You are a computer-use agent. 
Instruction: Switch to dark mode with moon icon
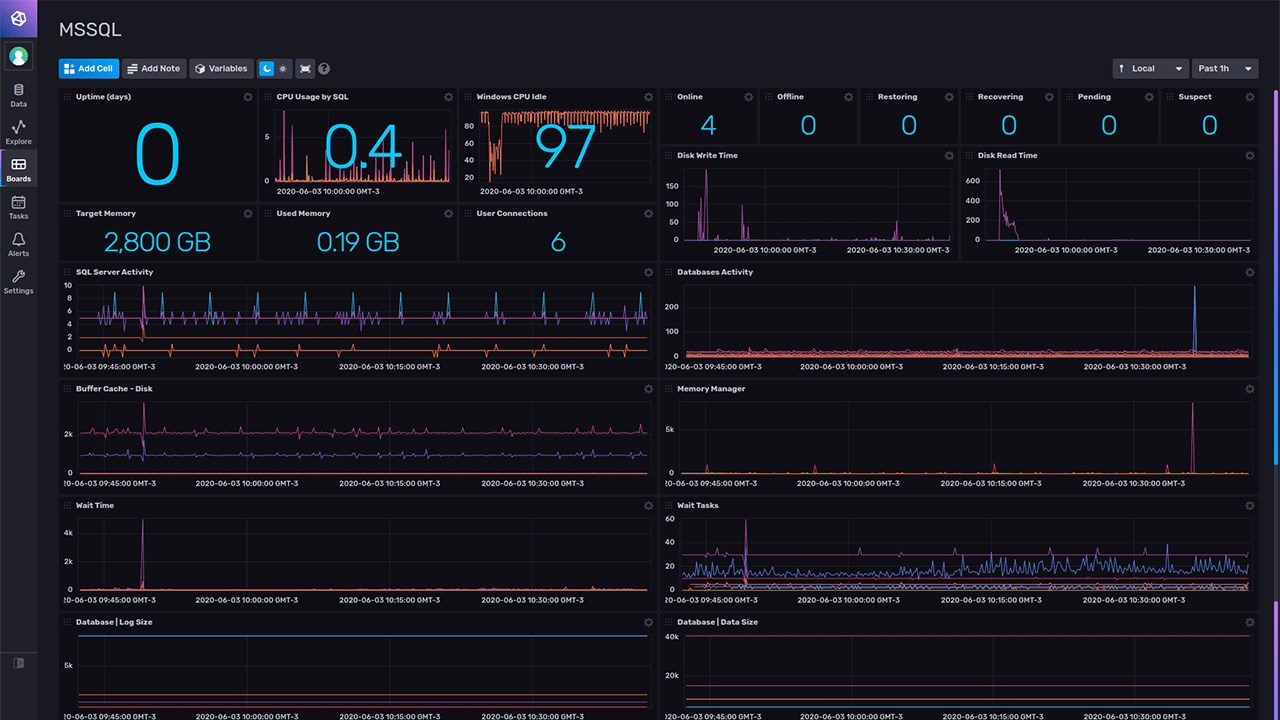coord(266,69)
